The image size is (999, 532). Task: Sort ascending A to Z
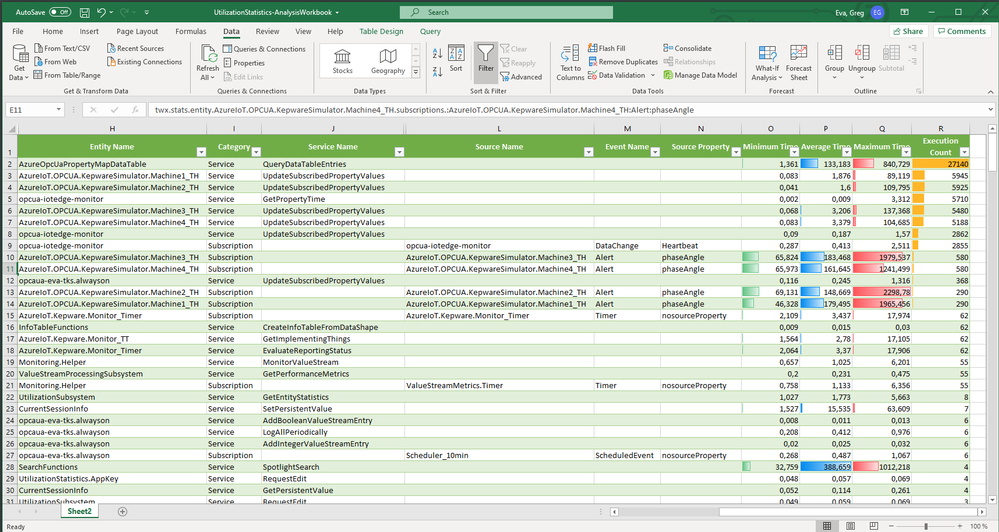(x=437, y=54)
